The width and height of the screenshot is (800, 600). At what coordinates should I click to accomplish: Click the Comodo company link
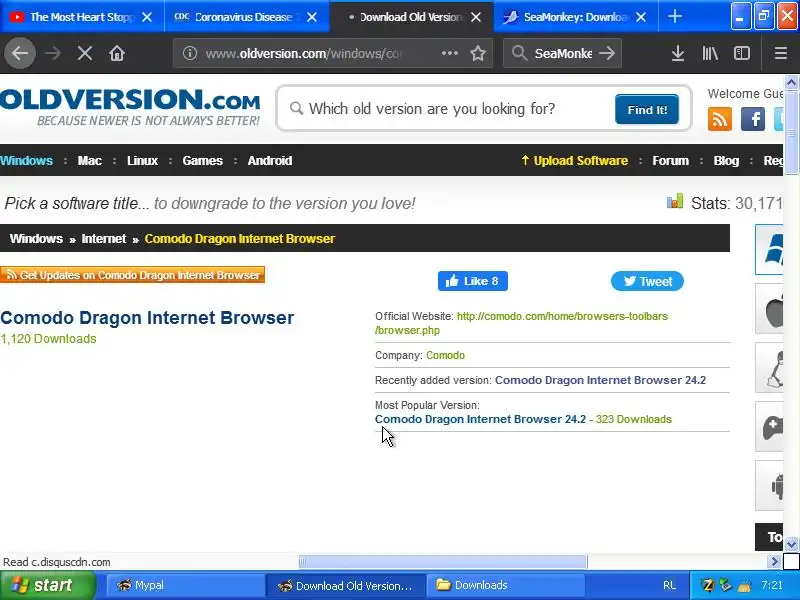click(x=445, y=355)
